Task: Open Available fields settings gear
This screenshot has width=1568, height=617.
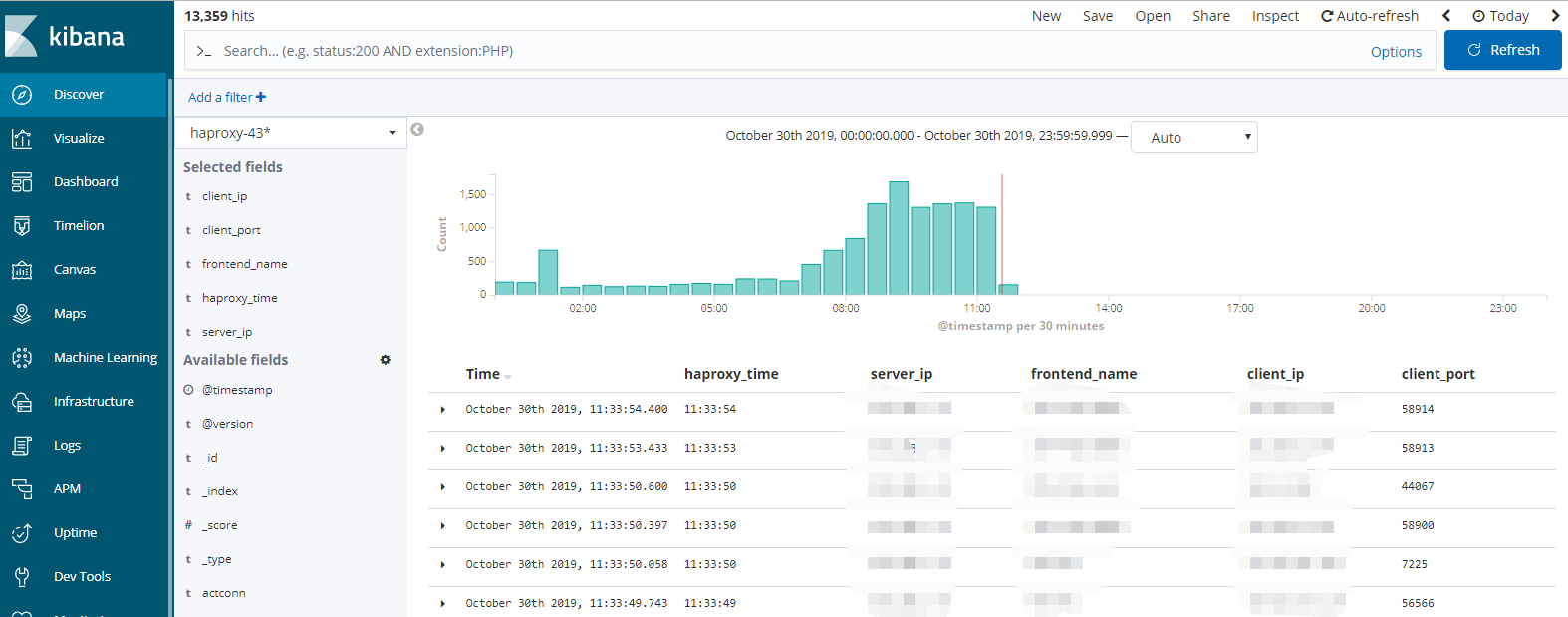Action: click(x=386, y=360)
